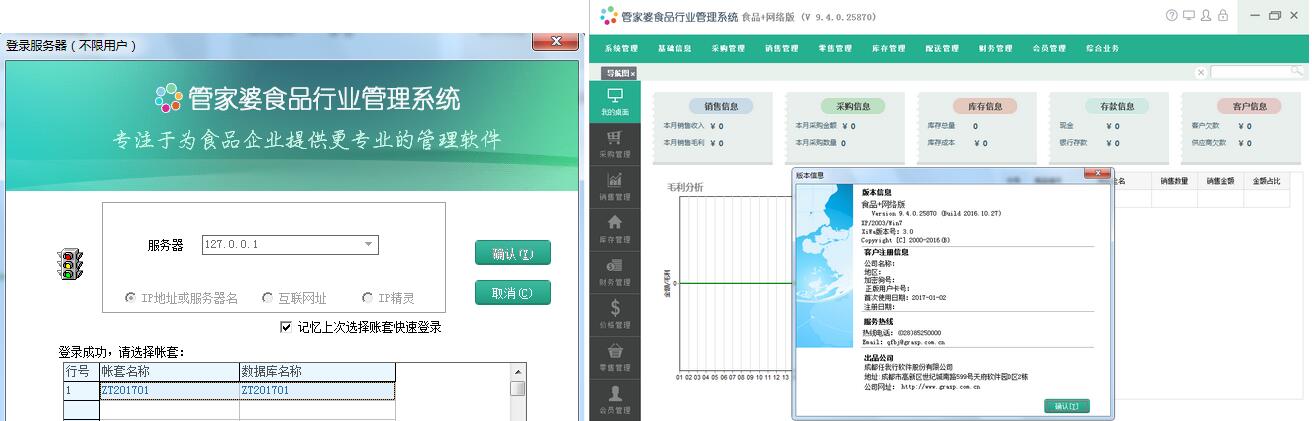
Task: Click the 金额占比 column header
Action: [x=1266, y=181]
